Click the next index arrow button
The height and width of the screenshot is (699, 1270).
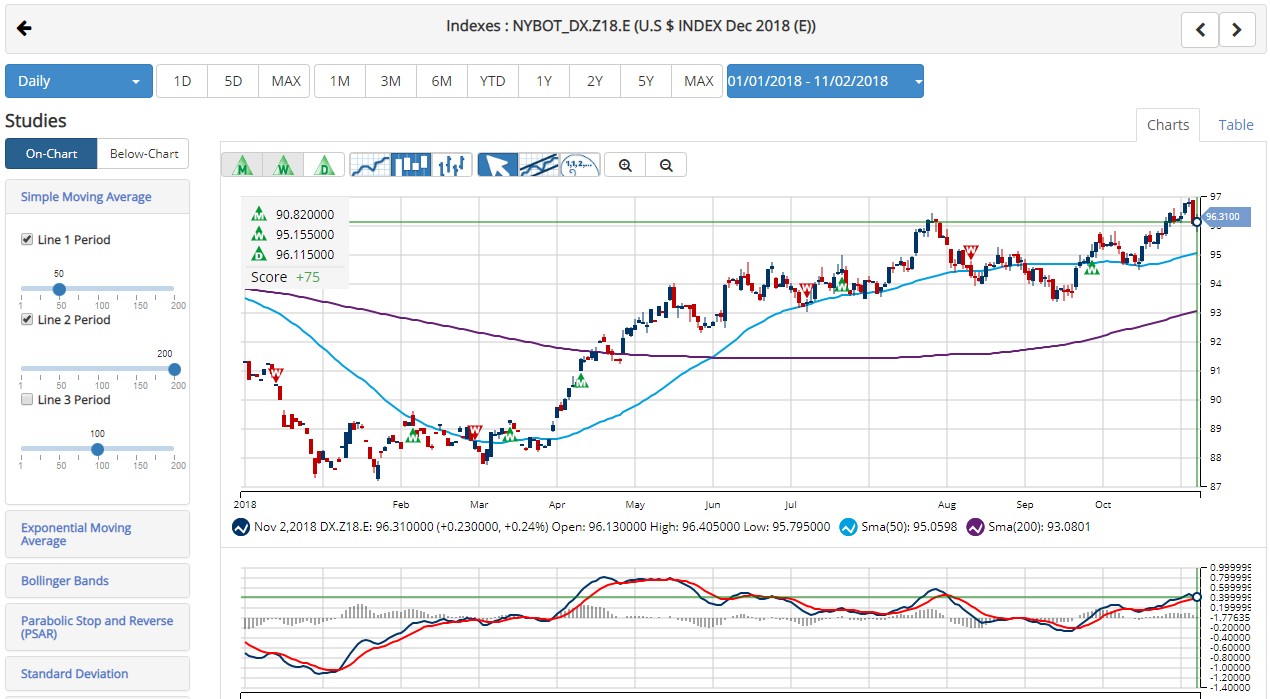1237,29
